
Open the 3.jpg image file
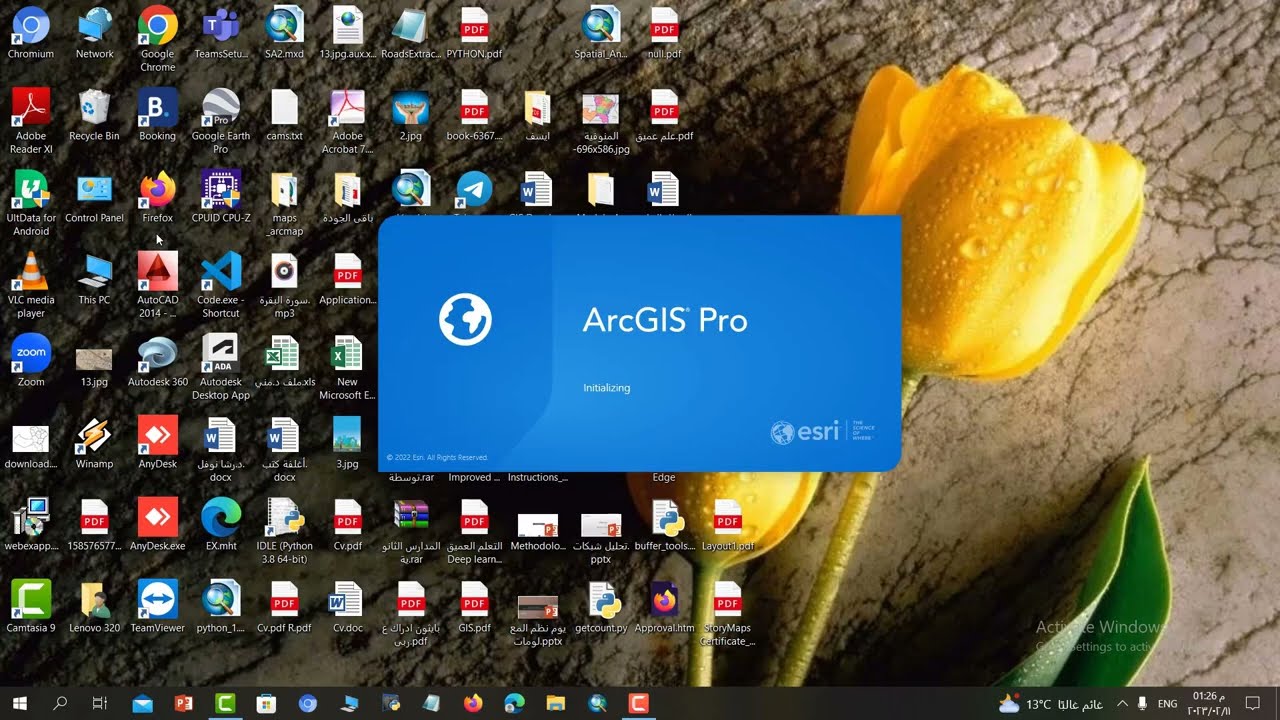pyautogui.click(x=347, y=443)
